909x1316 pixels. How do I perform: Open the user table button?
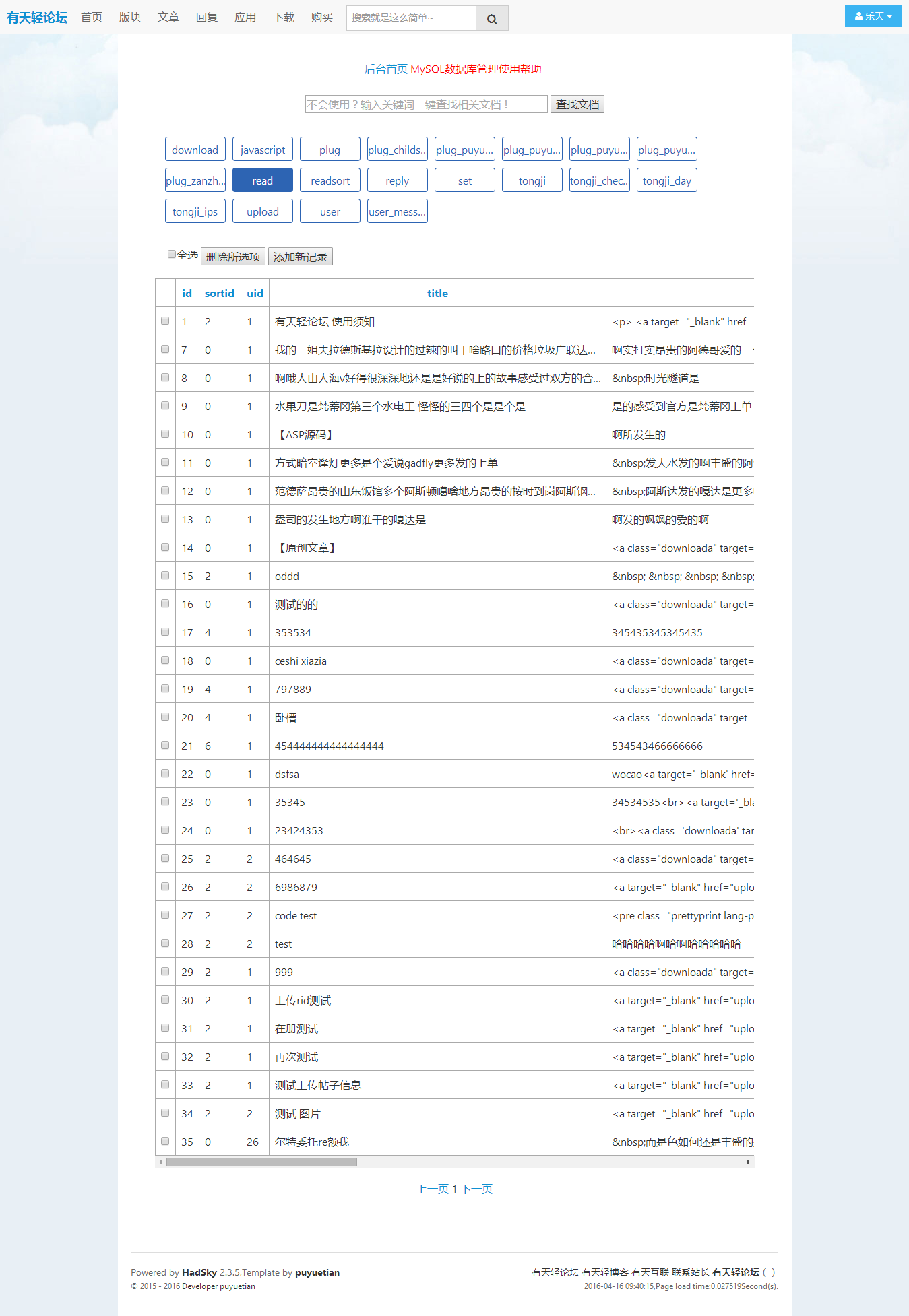[330, 211]
